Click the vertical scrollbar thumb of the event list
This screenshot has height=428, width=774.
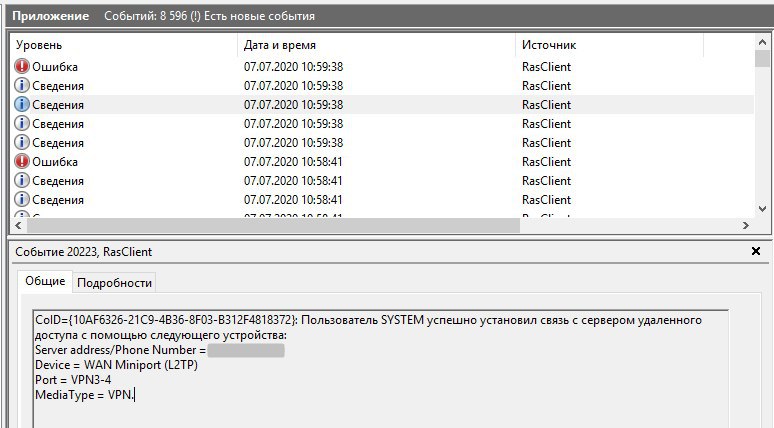point(763,59)
